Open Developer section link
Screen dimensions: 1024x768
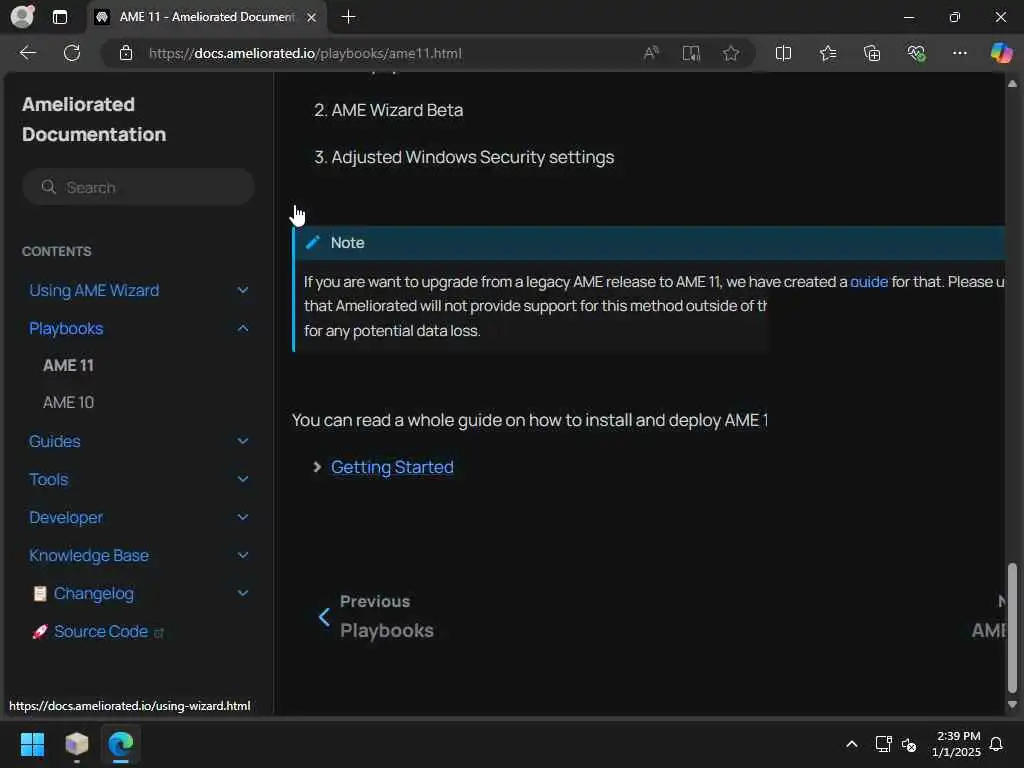[66, 517]
